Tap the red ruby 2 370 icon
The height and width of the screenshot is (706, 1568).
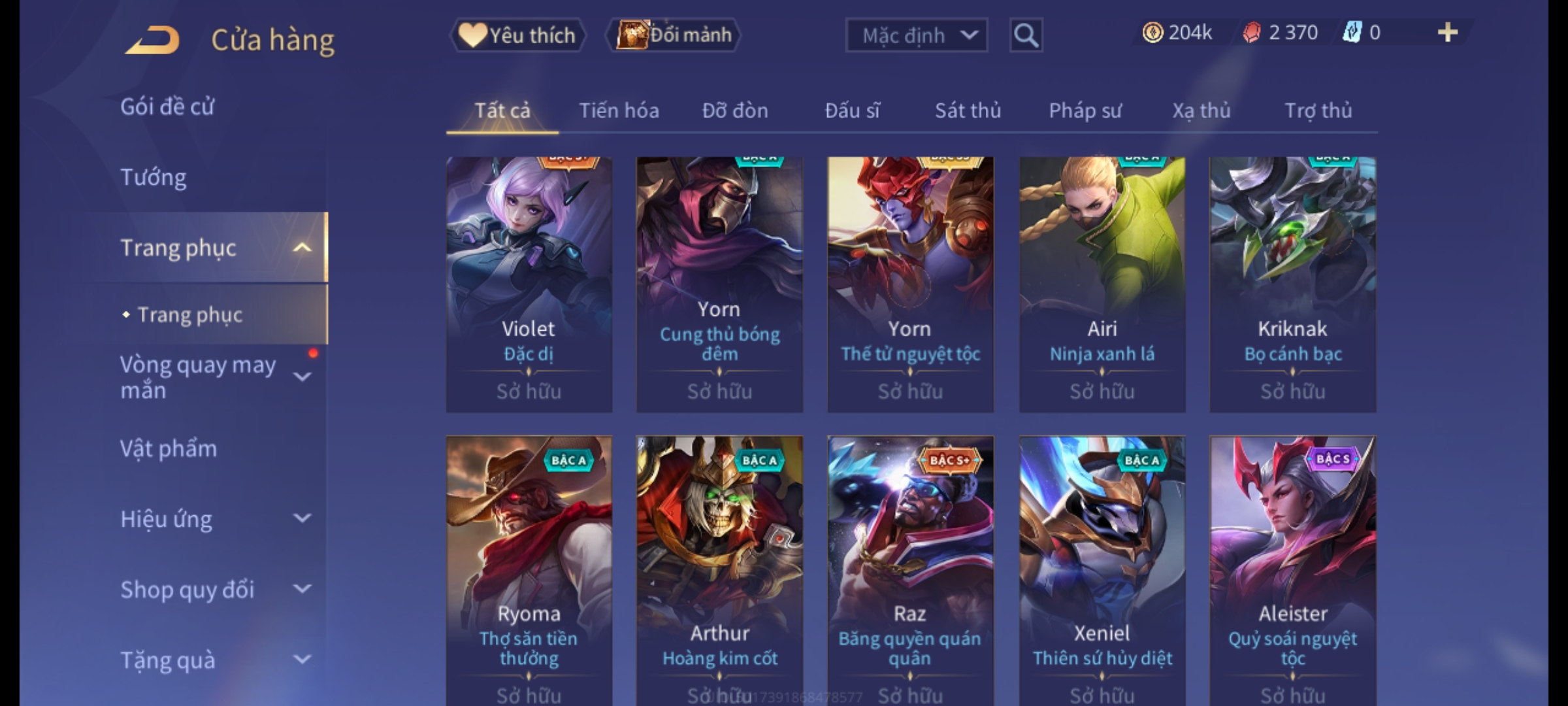coord(1251,33)
